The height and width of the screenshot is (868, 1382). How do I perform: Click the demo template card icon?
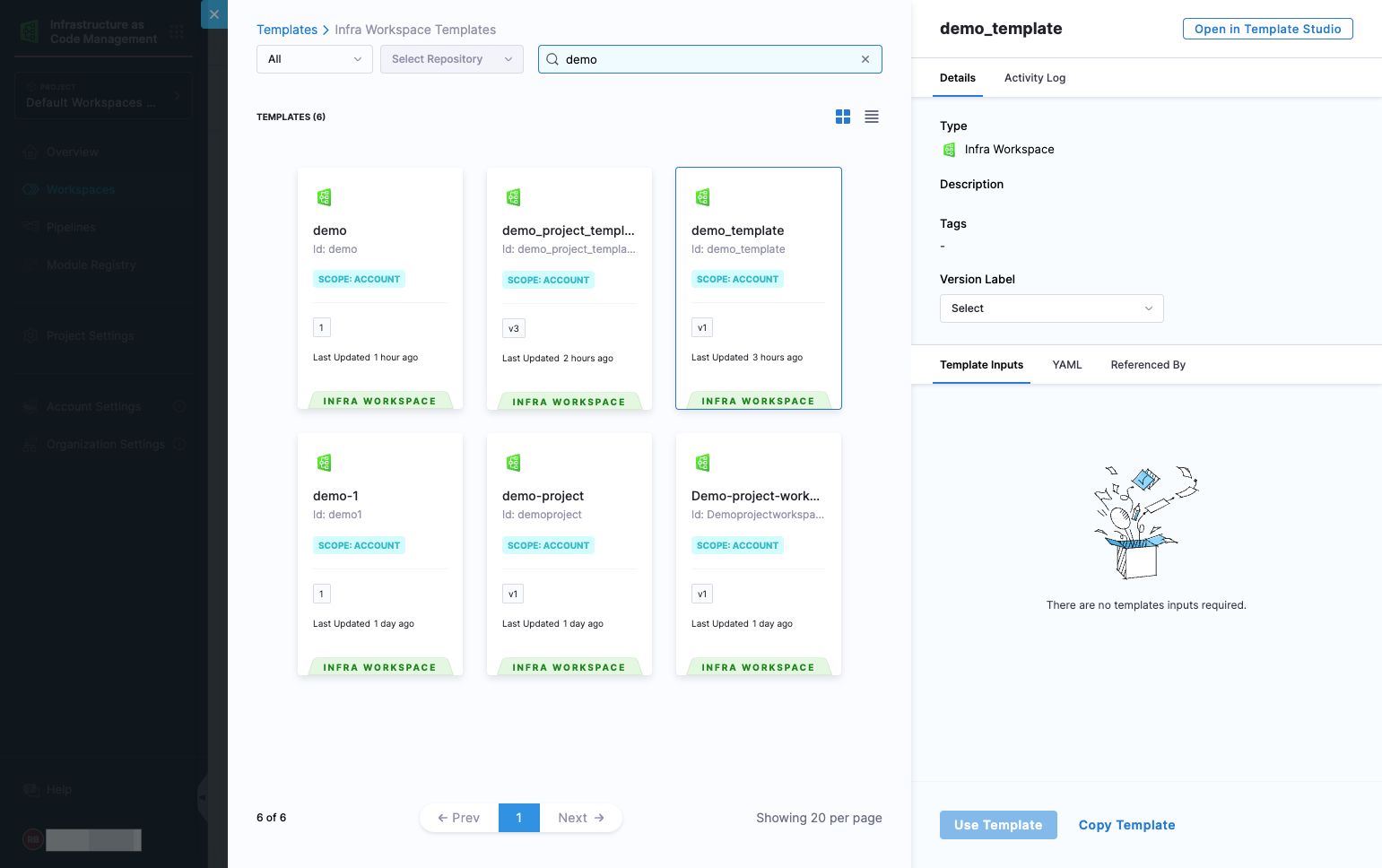[325, 197]
